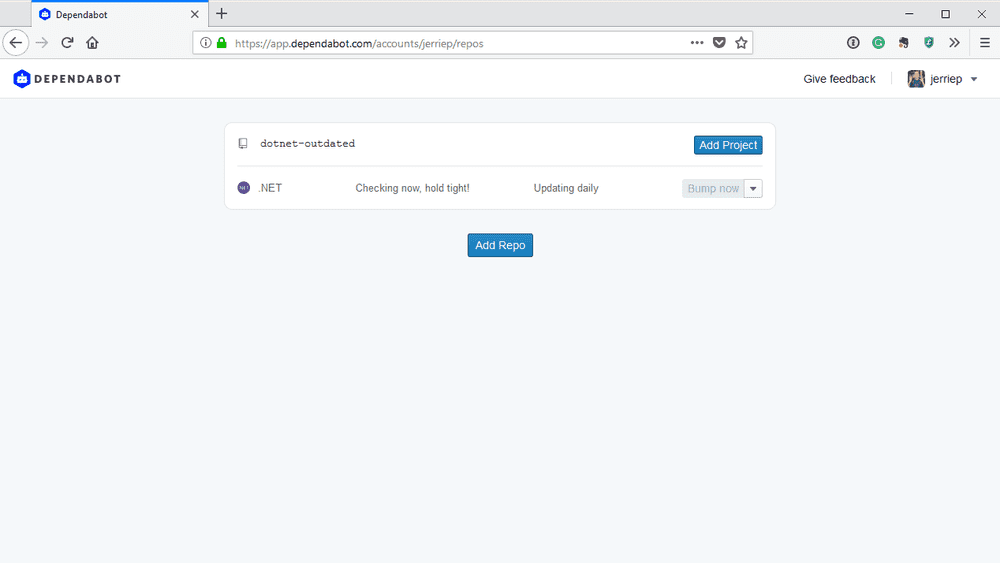Click the Add Repo button

coord(500,245)
